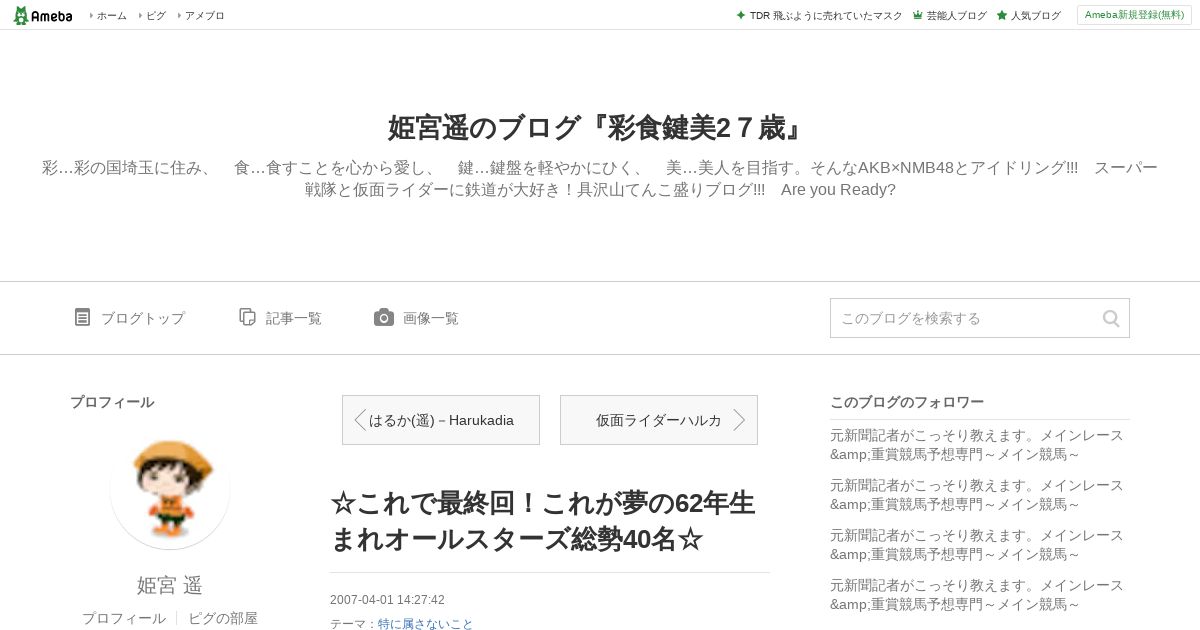Click Ameba新規登録(無料) button

[1134, 15]
